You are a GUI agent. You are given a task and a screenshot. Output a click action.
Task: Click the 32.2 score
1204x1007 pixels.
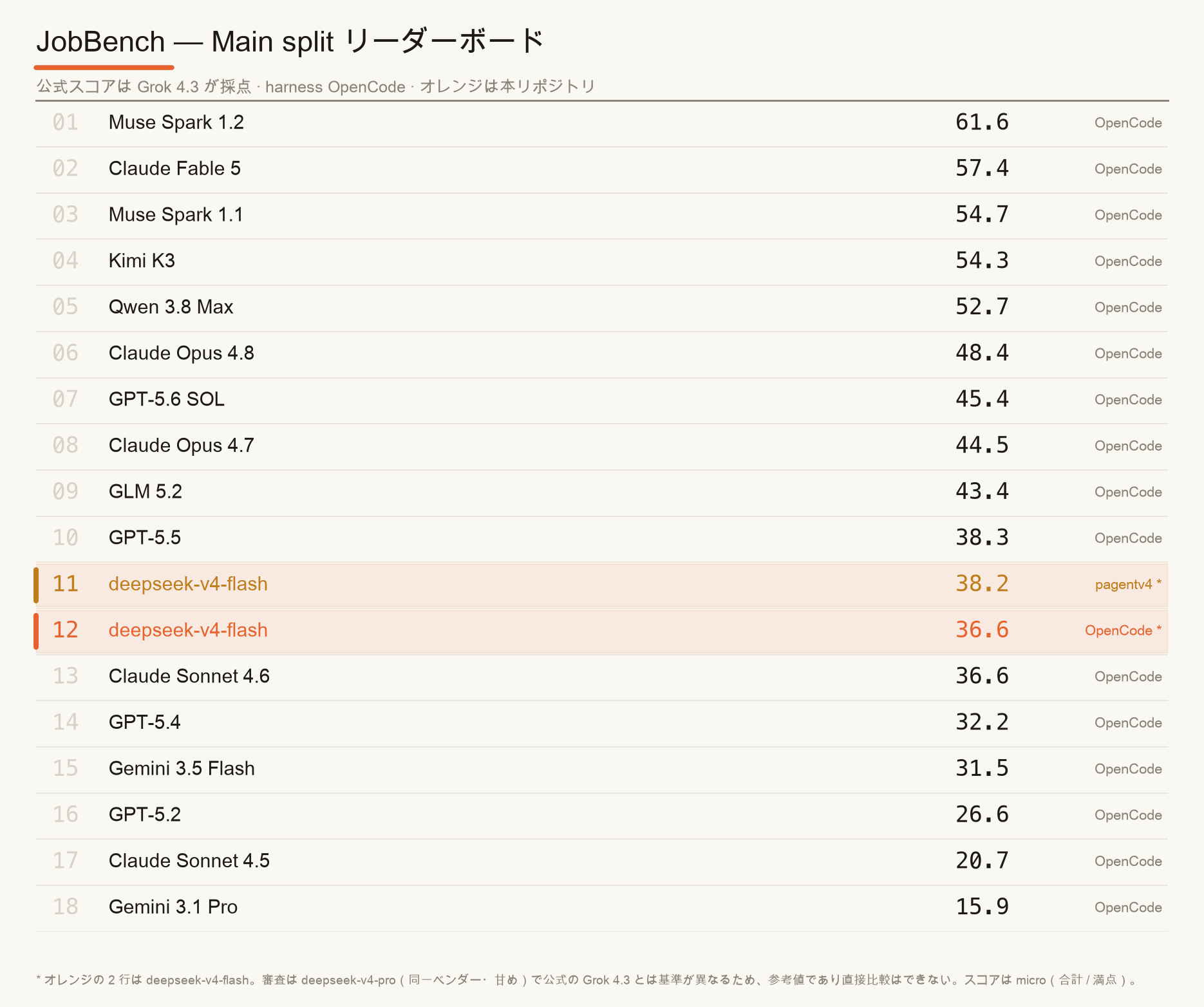point(982,722)
